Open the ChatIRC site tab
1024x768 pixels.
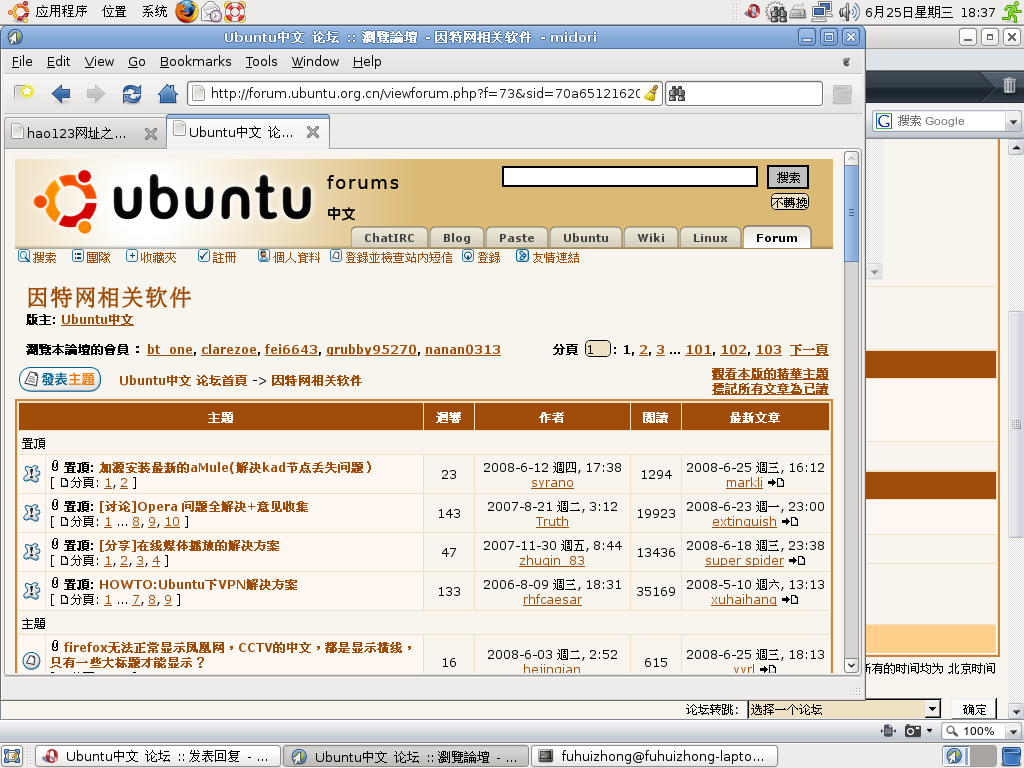tap(389, 238)
